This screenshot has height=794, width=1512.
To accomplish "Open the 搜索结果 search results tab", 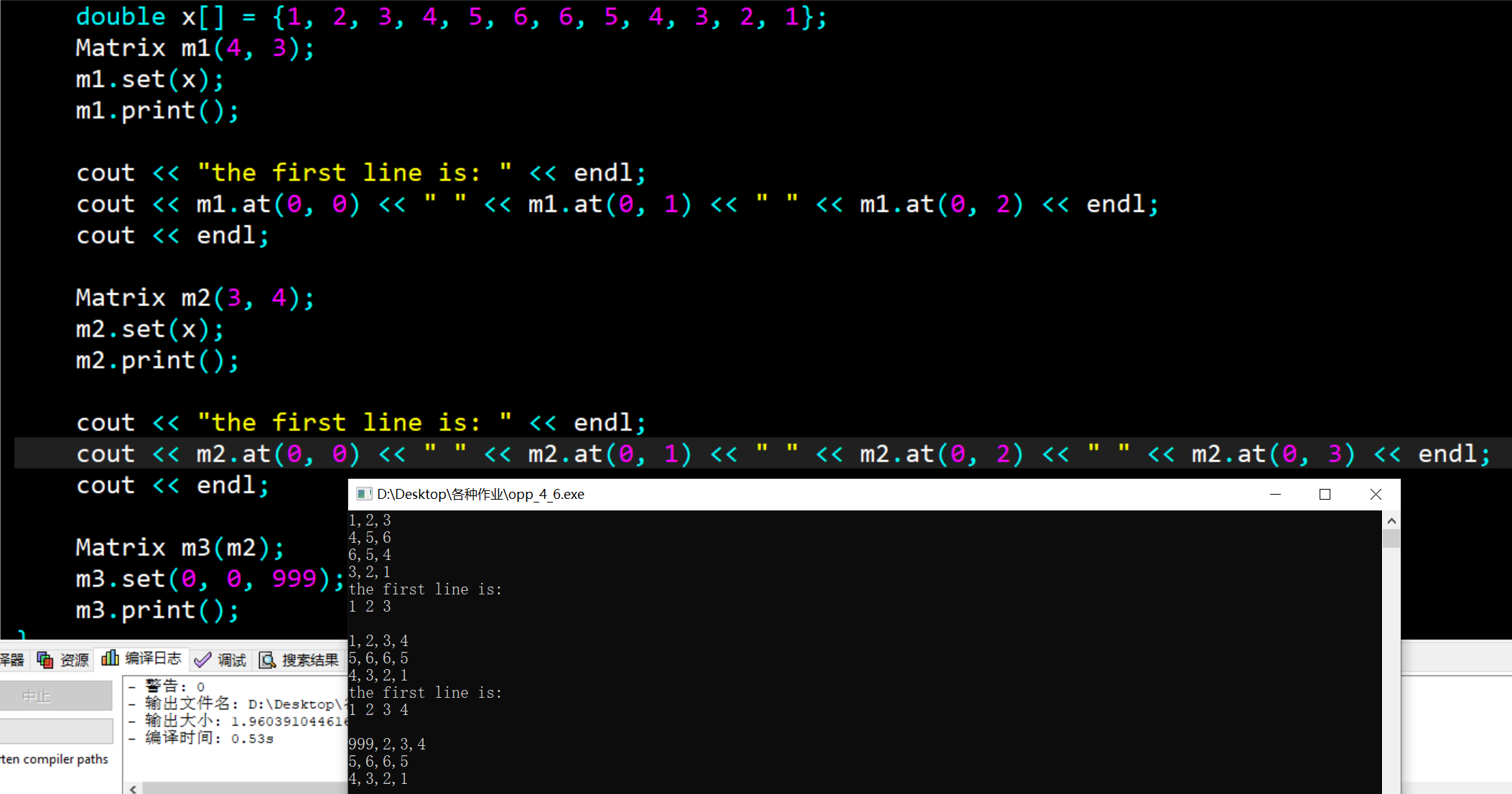I will pyautogui.click(x=299, y=660).
